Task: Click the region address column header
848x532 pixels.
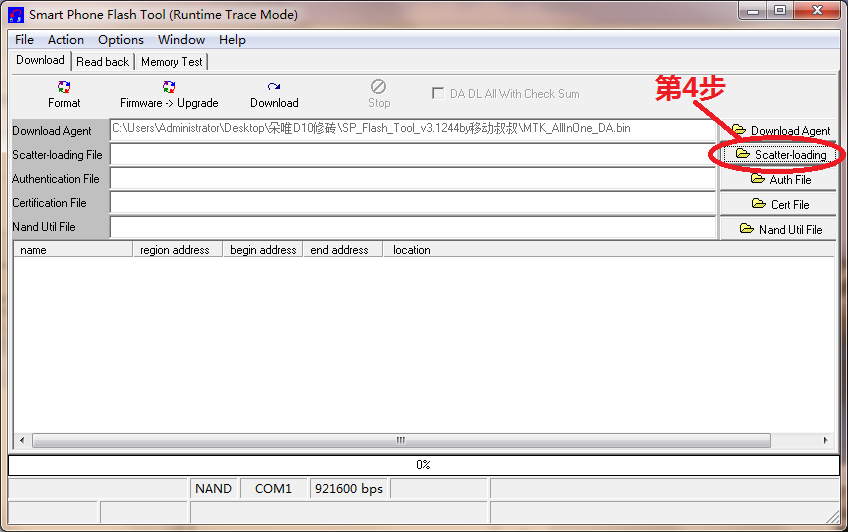Action: [x=178, y=250]
